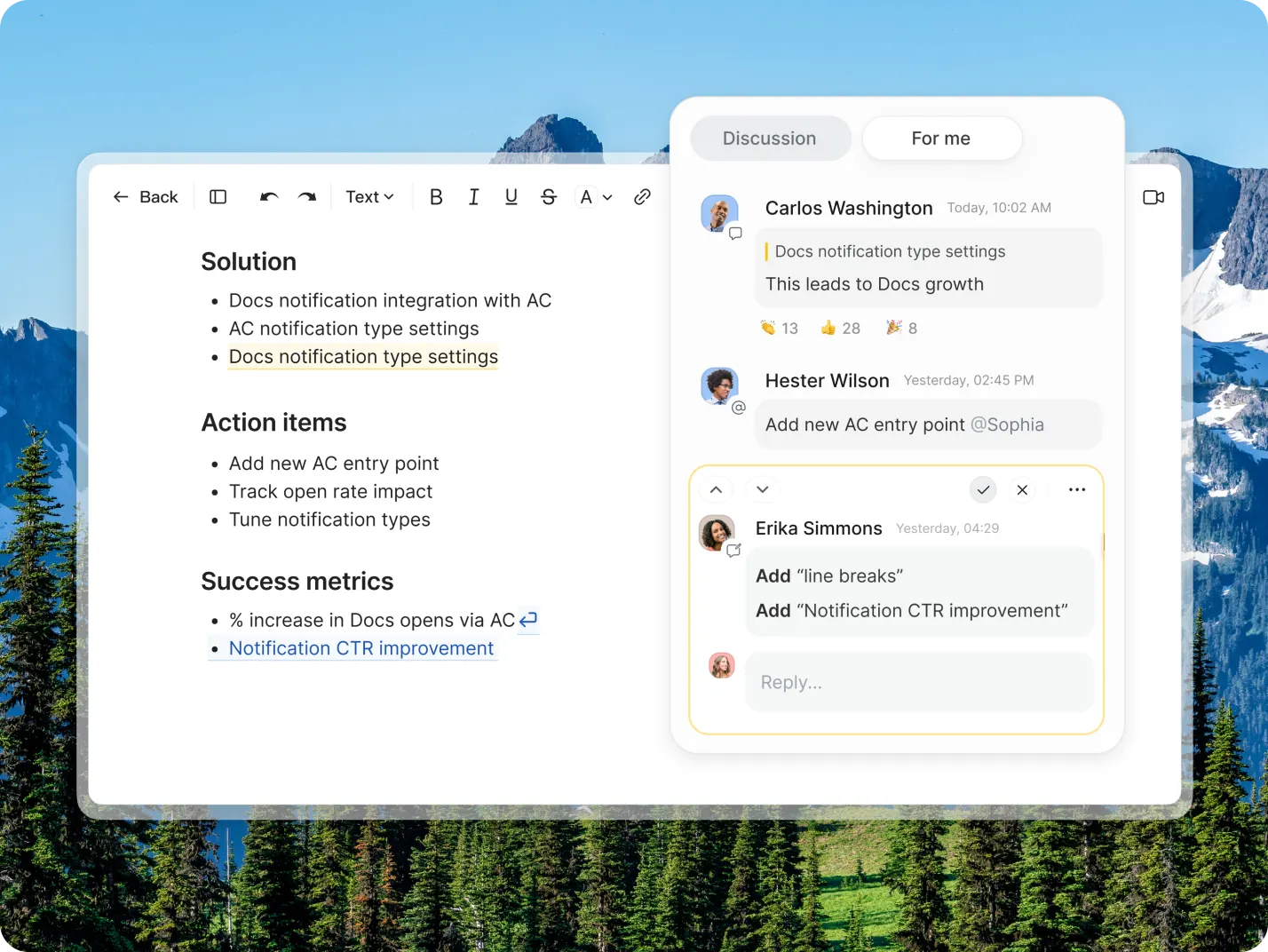Click 'Docs notification integration with AC' bullet
The height and width of the screenshot is (952, 1268).
pyautogui.click(x=390, y=300)
